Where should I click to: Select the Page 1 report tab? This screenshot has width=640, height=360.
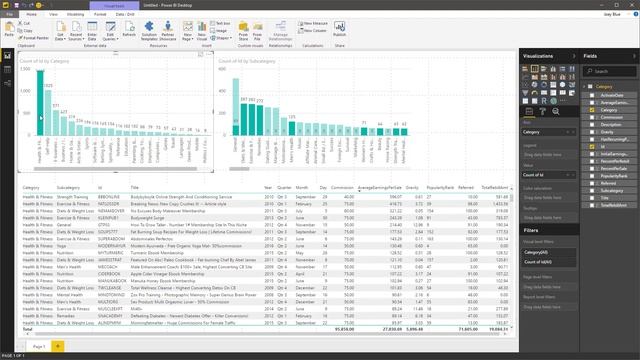(x=39, y=347)
